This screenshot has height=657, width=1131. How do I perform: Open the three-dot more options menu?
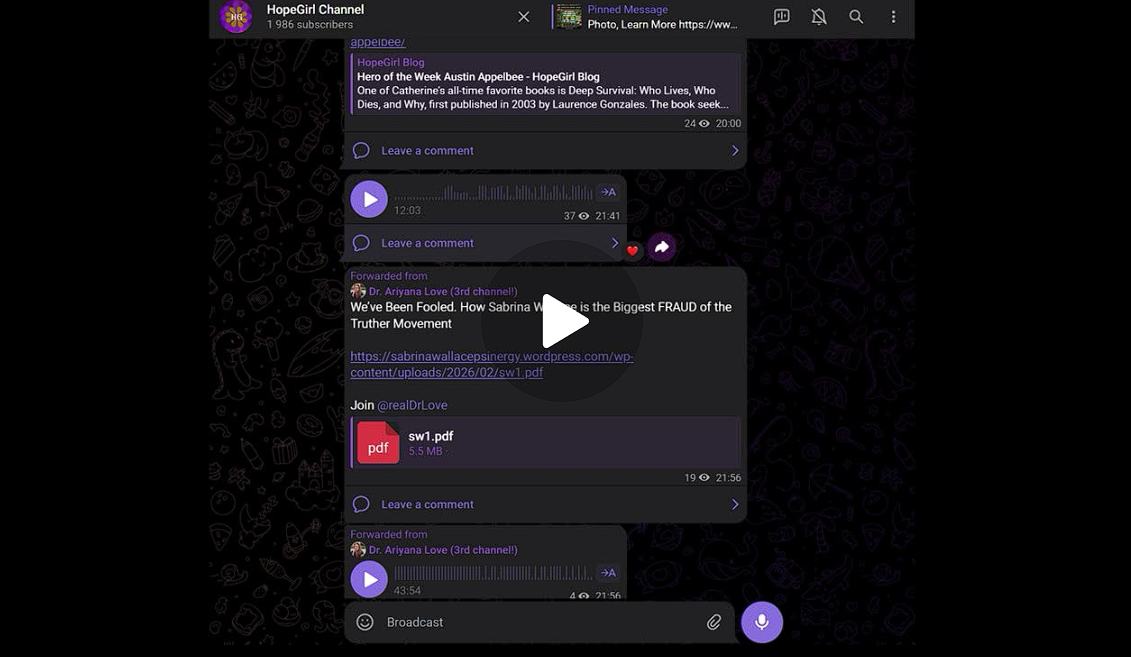(x=893, y=17)
